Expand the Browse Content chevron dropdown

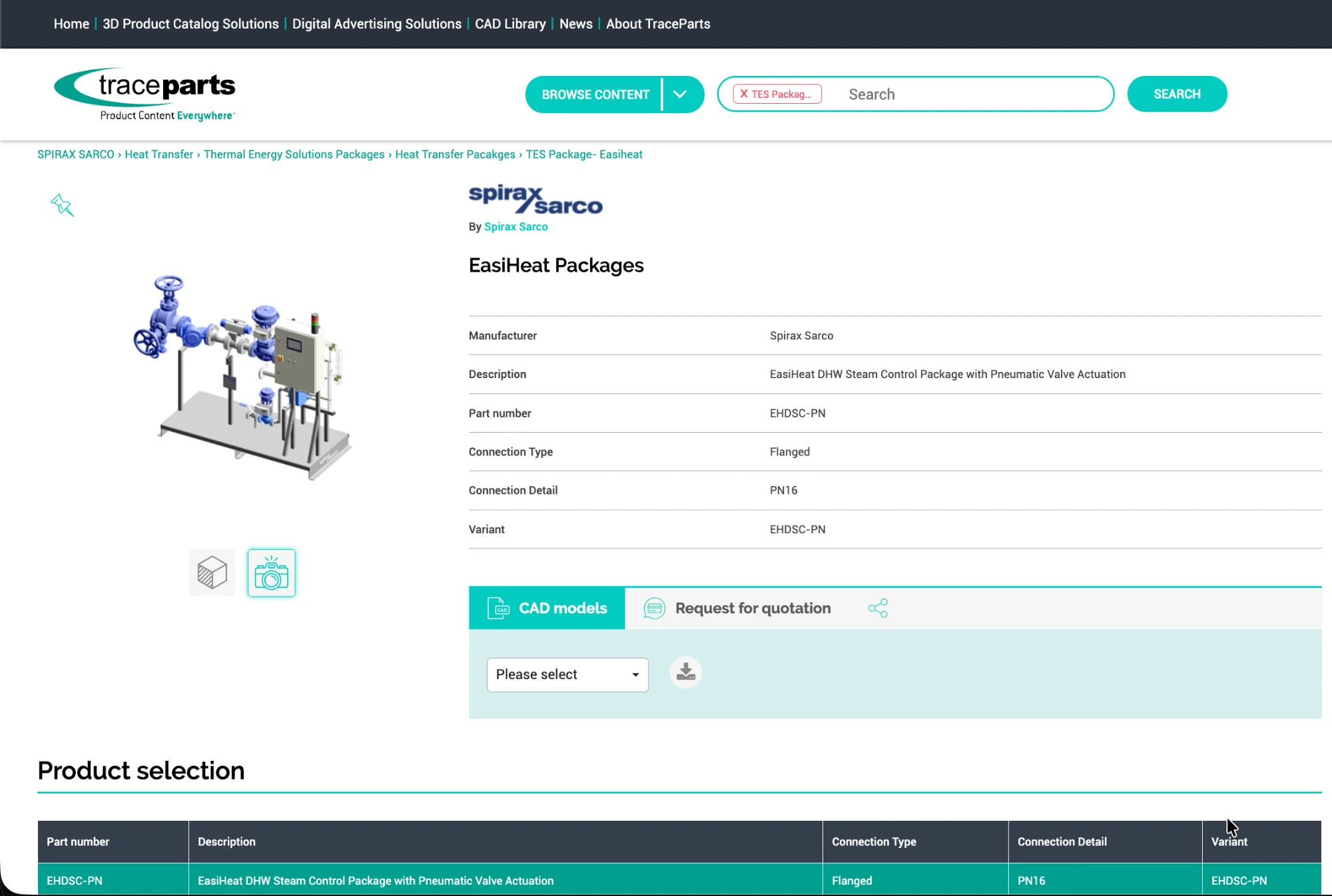[x=680, y=94]
